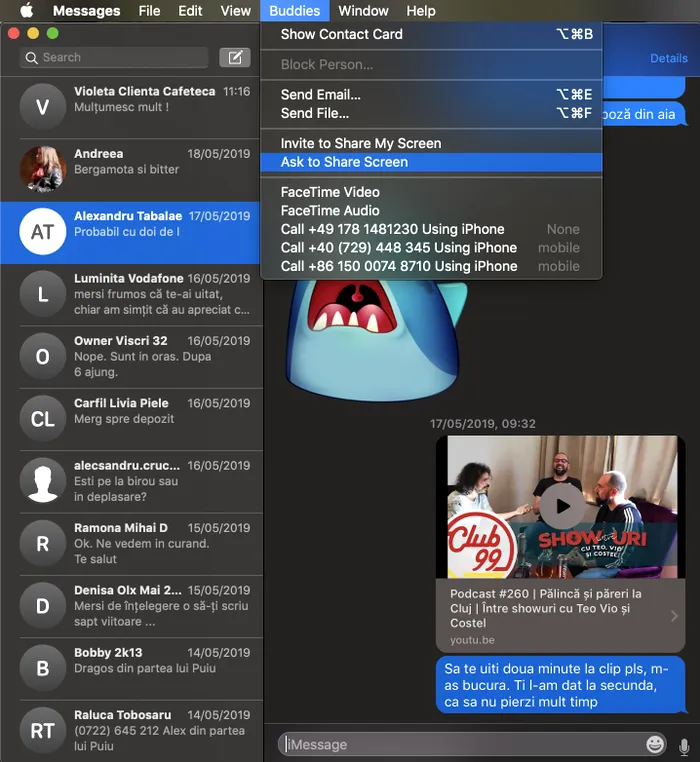Open the Help menu
This screenshot has height=762, width=700.
click(x=421, y=11)
